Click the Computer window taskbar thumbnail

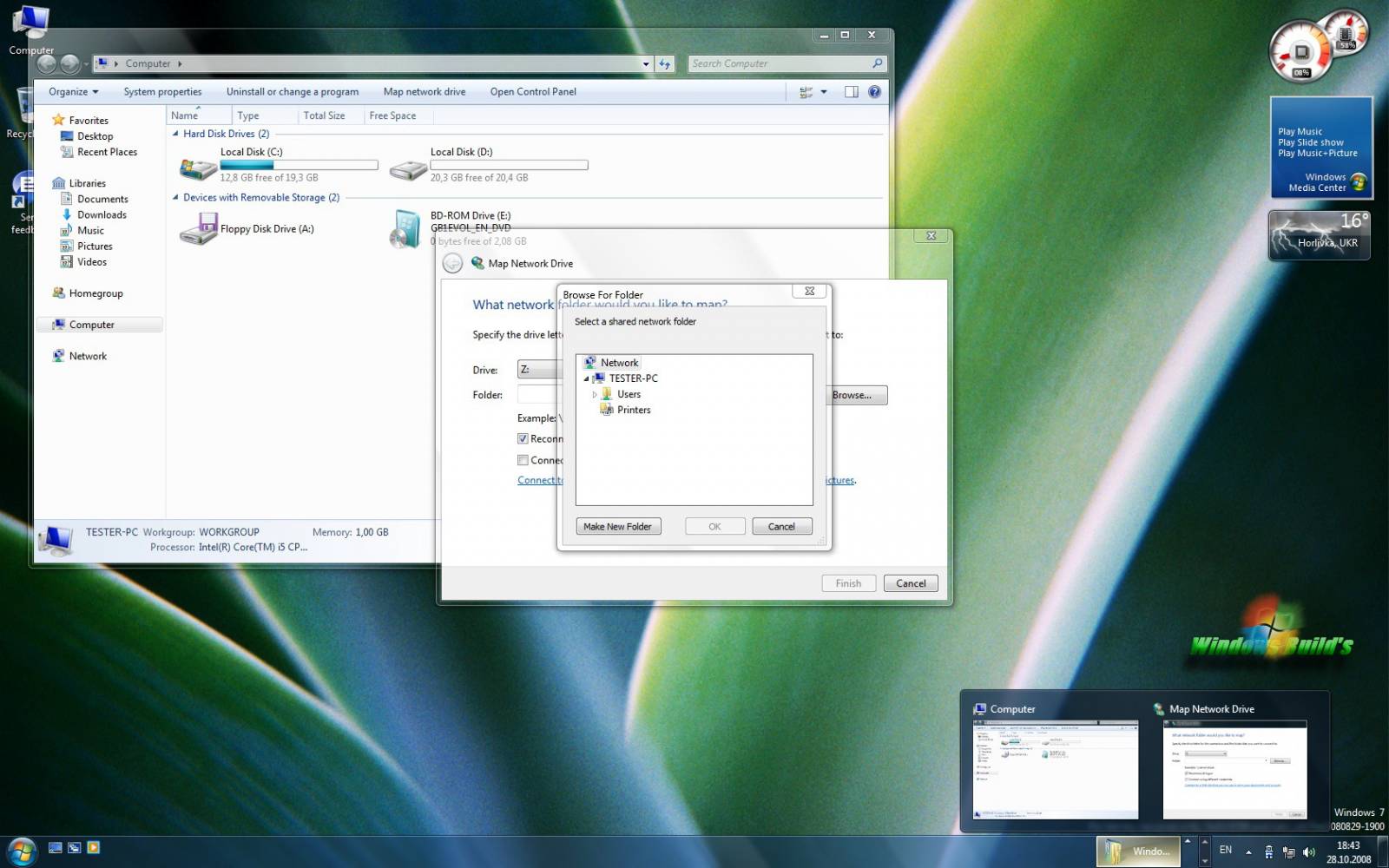coord(1055,769)
